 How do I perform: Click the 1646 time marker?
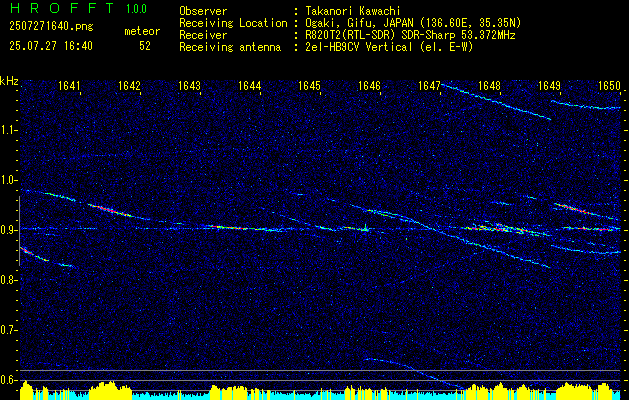(x=369, y=85)
